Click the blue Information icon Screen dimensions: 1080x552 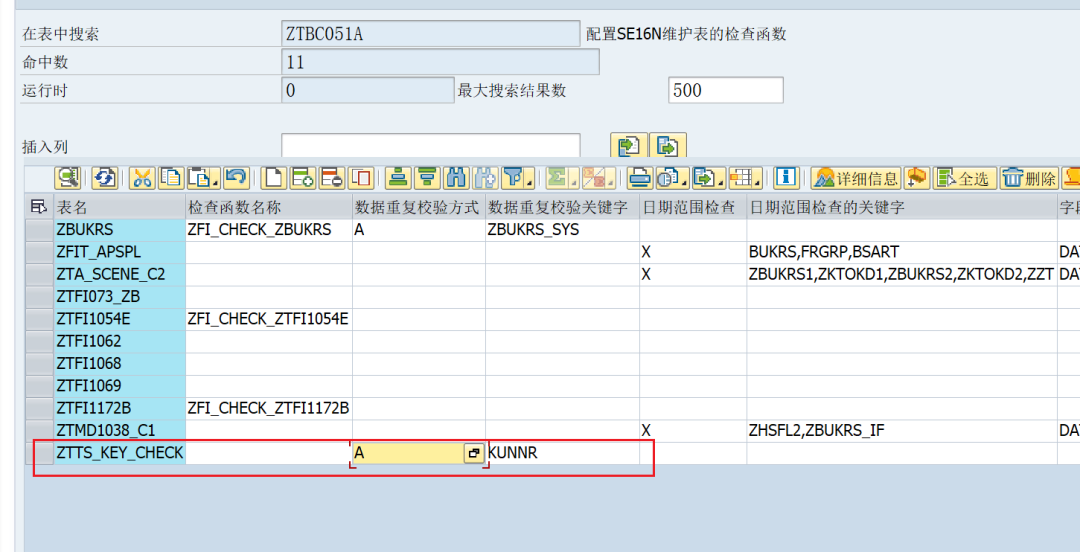tap(786, 177)
